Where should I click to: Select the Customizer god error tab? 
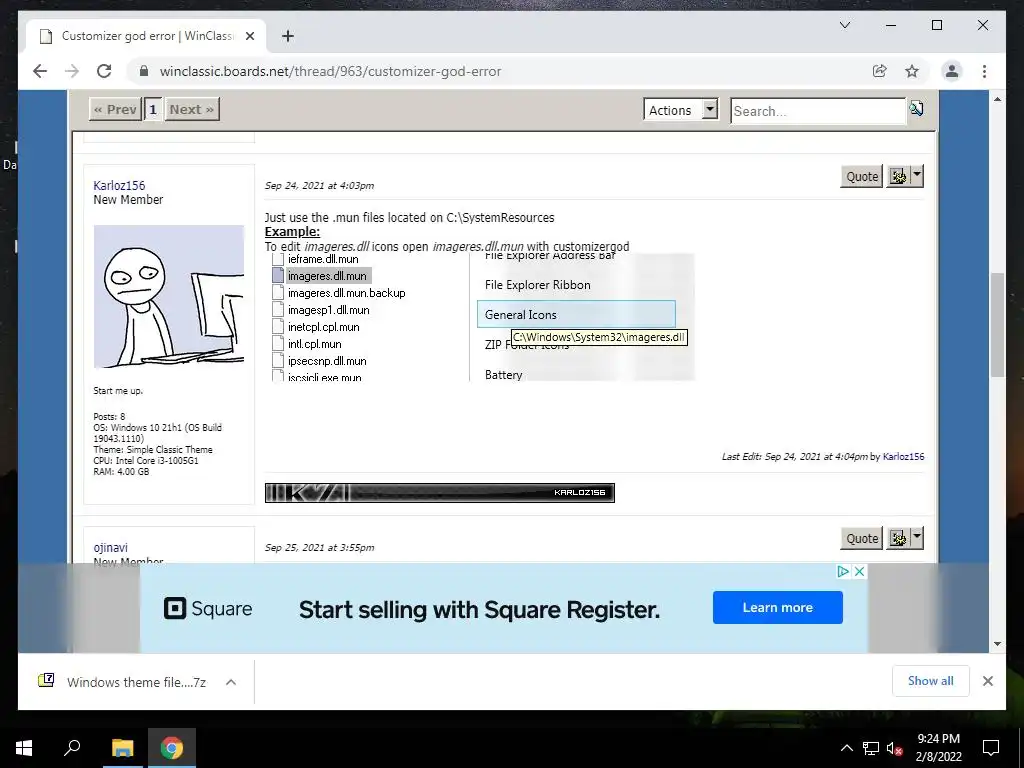pos(146,36)
